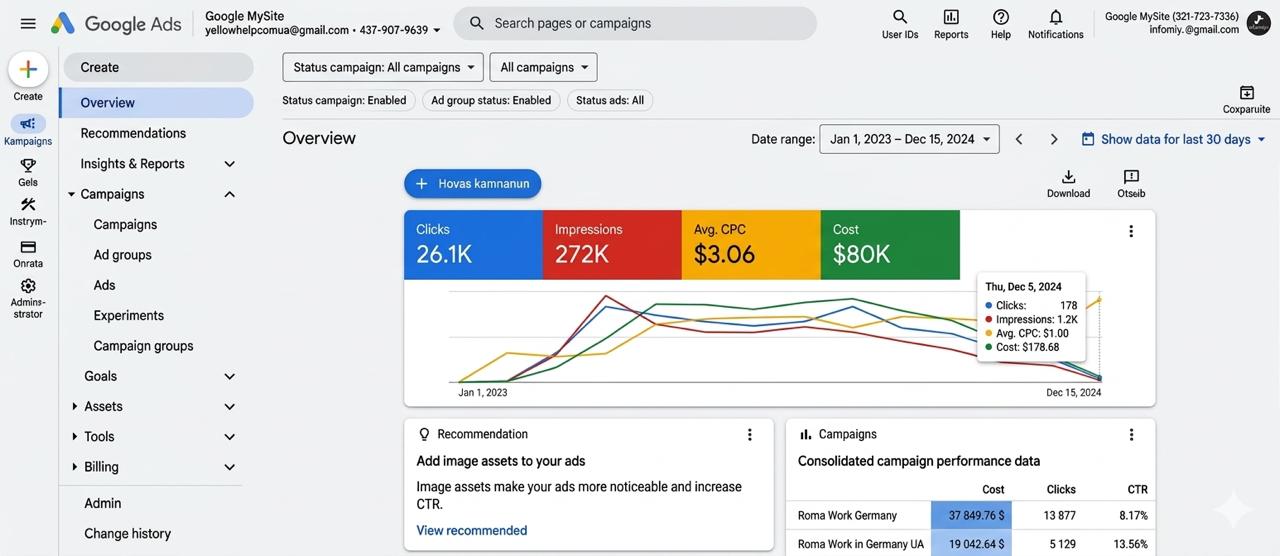
Task: Click the Hovas kamnanun button
Action: (x=473, y=184)
